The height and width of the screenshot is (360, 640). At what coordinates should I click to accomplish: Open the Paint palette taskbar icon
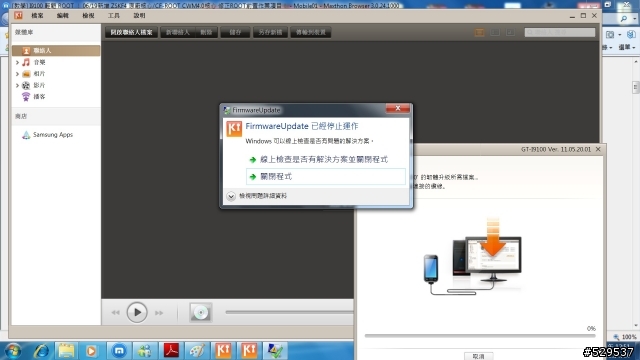(197, 351)
